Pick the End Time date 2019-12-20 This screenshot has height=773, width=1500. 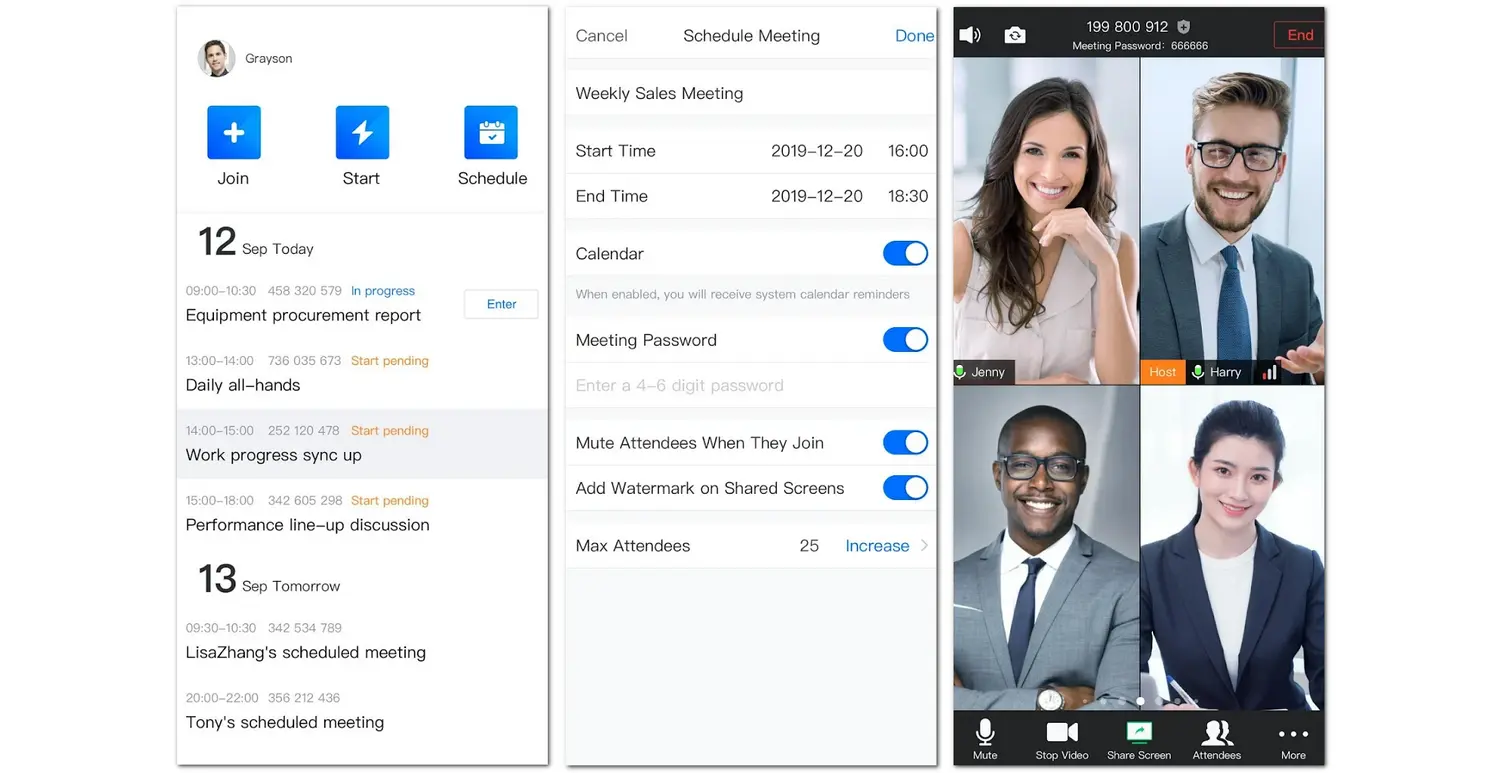817,196
